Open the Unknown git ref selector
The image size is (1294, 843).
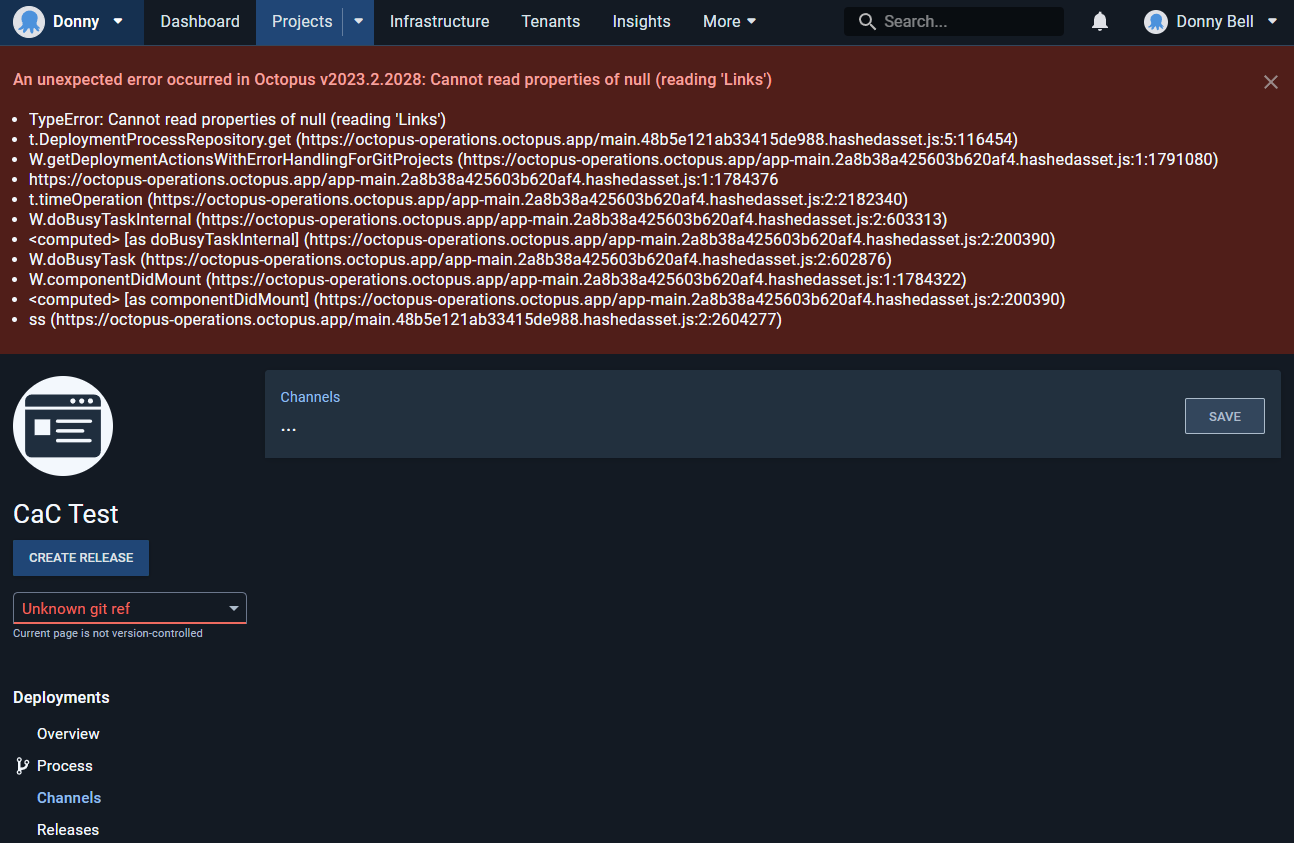pos(129,608)
